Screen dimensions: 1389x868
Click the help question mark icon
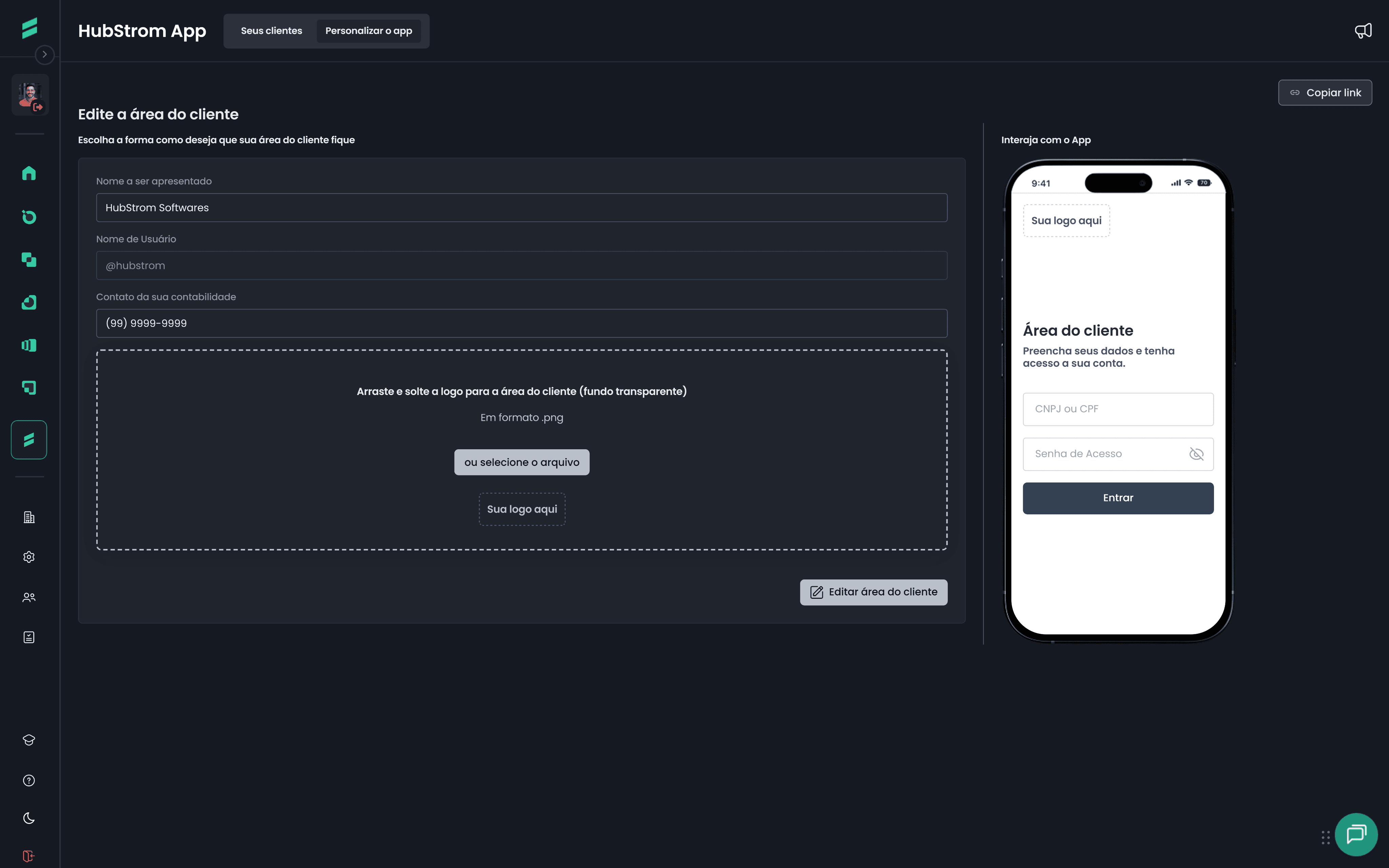pyautogui.click(x=29, y=780)
